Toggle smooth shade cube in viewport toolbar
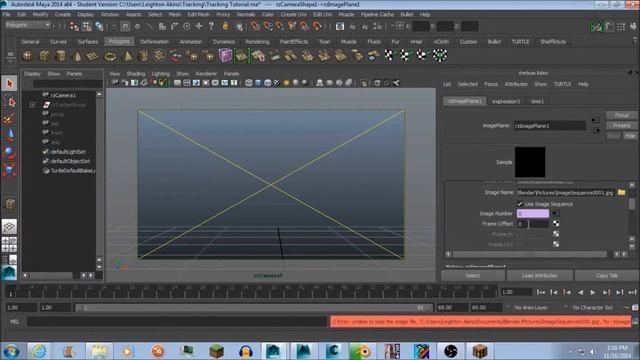640x360 pixels. point(258,83)
